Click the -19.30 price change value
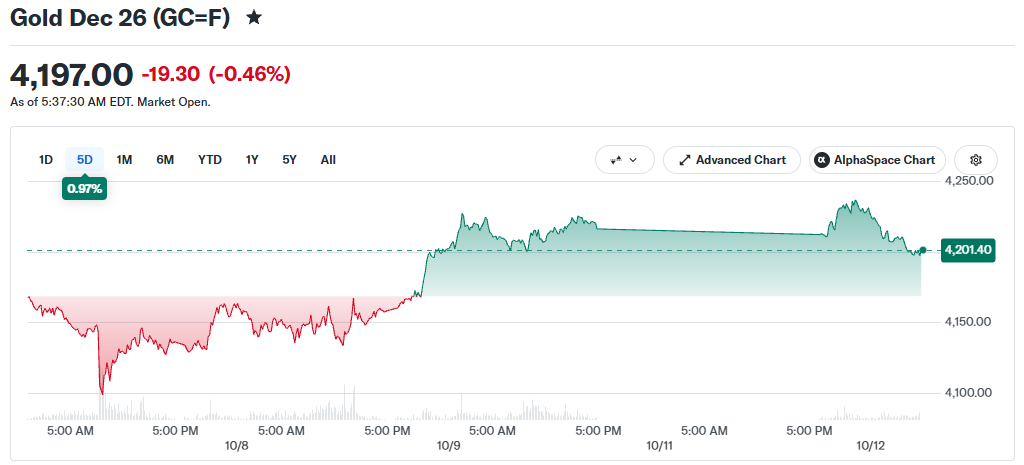 [170, 75]
